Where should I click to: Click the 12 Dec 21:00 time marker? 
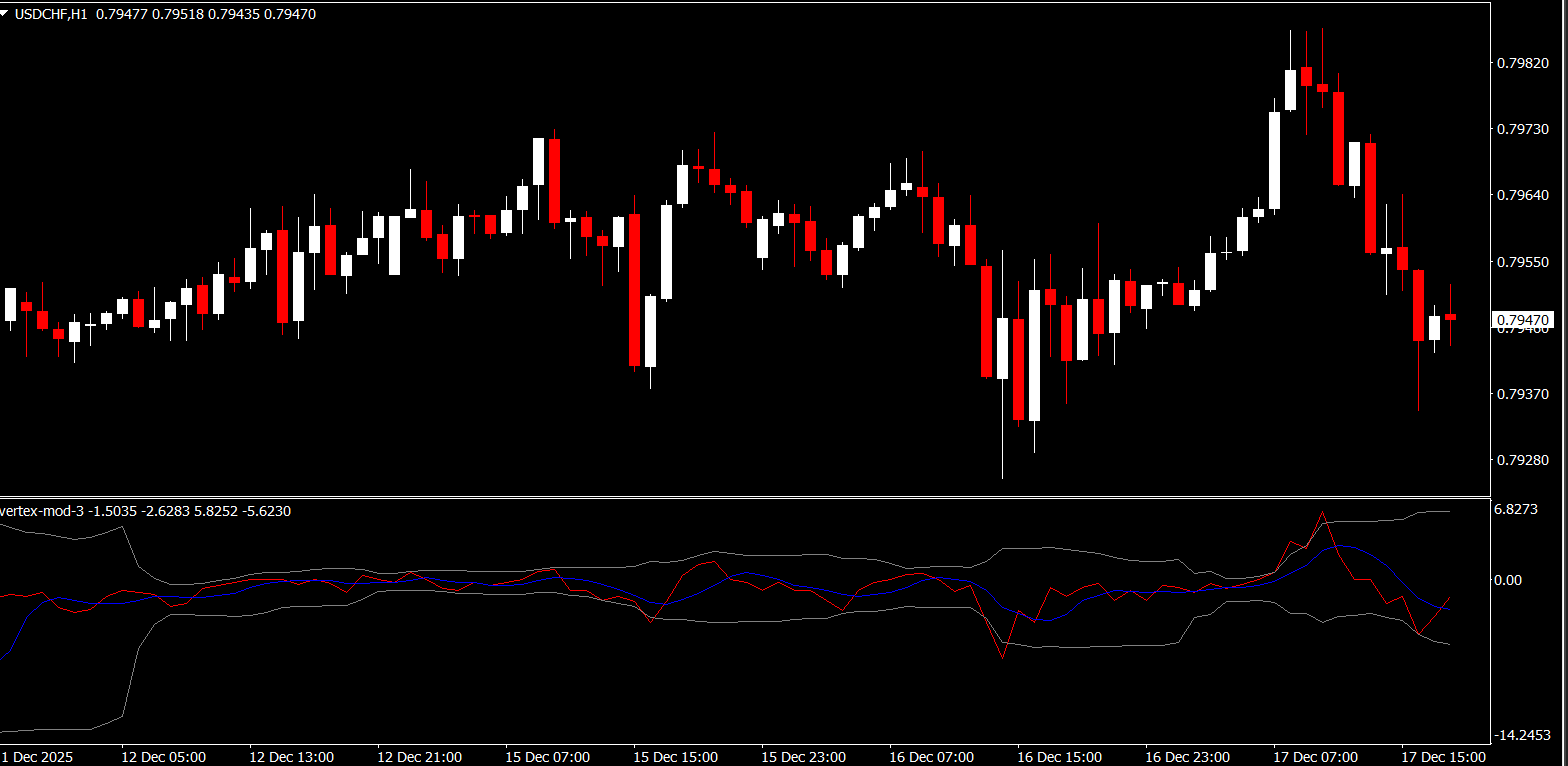(419, 757)
